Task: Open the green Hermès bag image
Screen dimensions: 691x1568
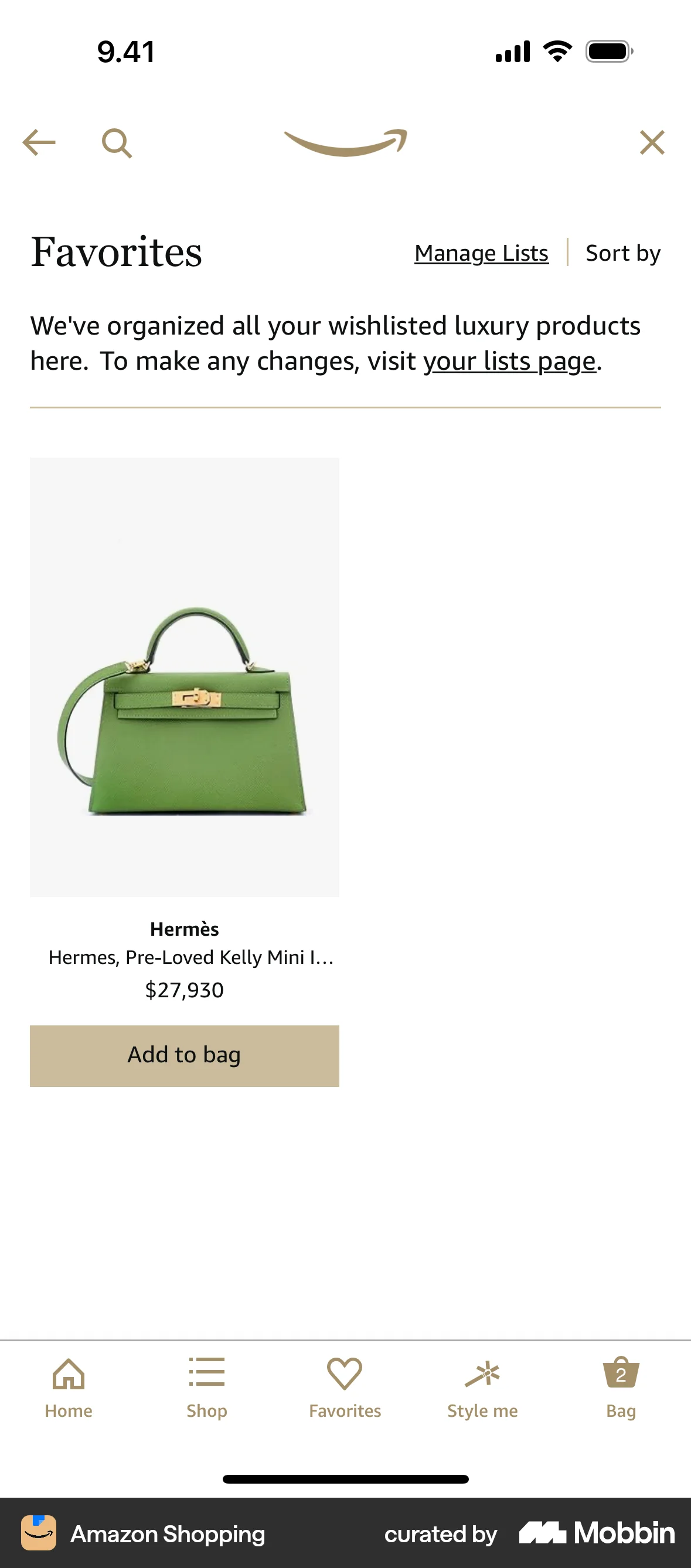Action: point(185,677)
